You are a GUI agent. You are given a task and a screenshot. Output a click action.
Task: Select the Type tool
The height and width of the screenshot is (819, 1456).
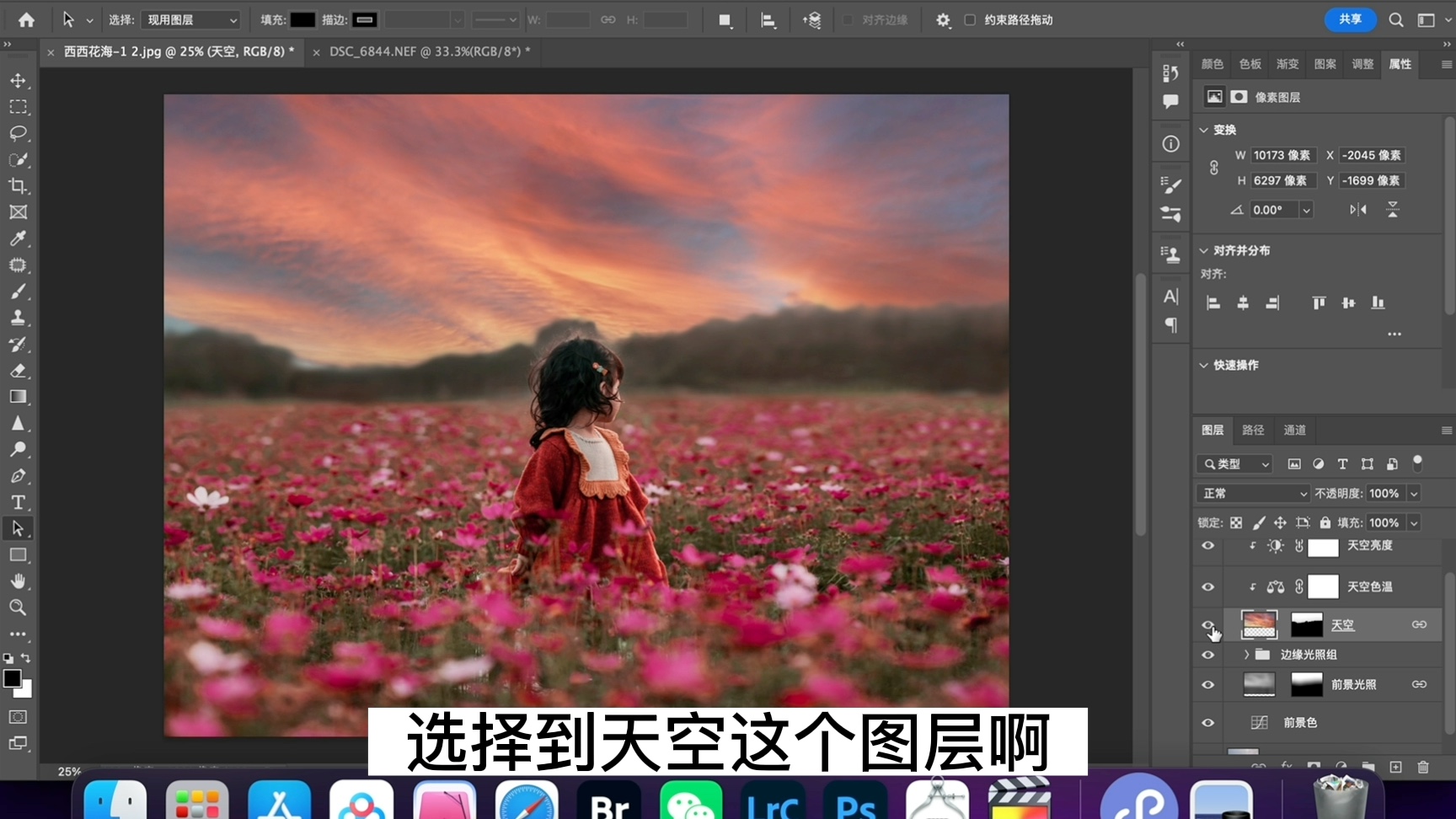pos(18,502)
